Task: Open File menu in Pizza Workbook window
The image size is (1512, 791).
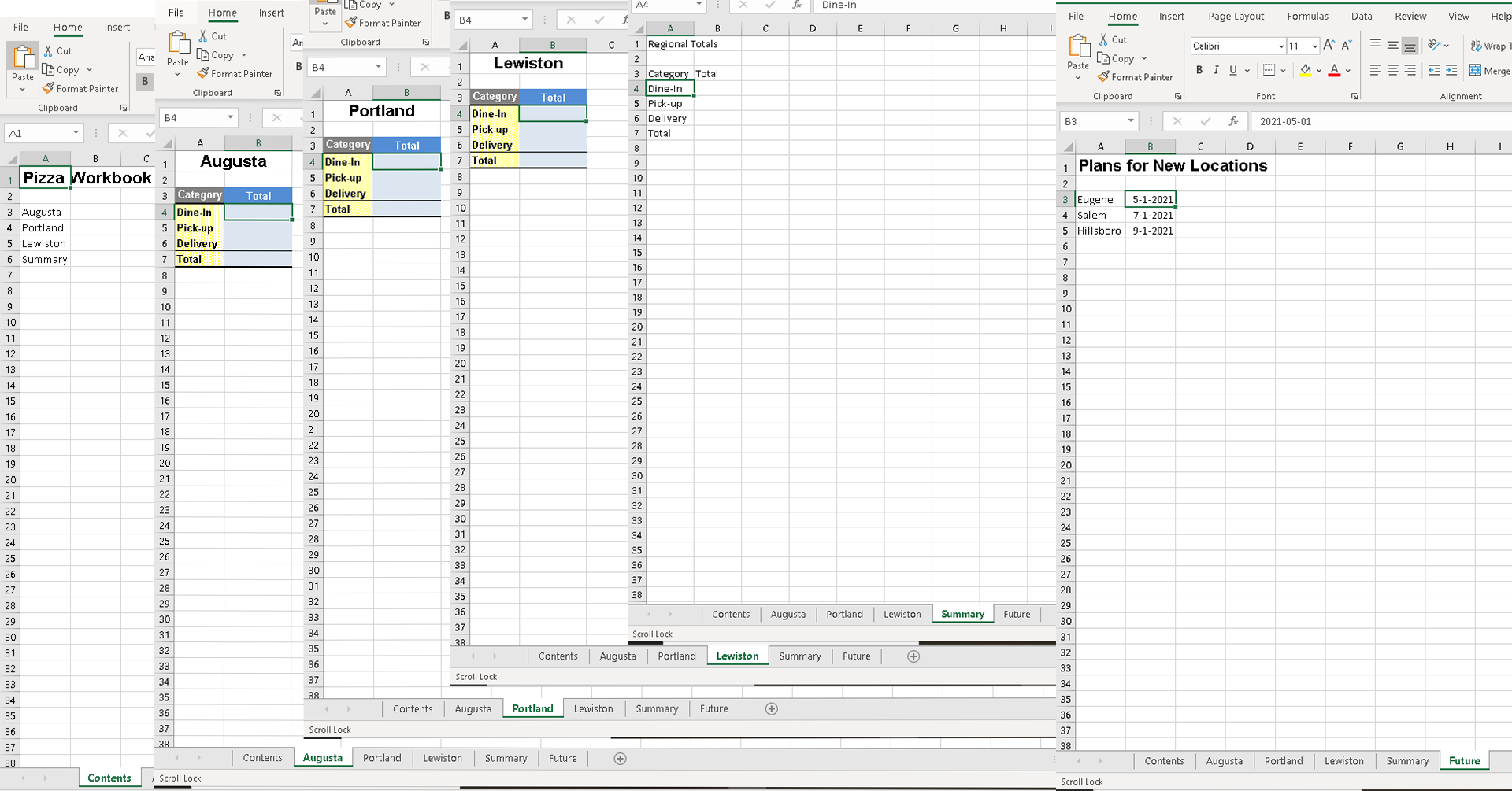Action: click(20, 27)
